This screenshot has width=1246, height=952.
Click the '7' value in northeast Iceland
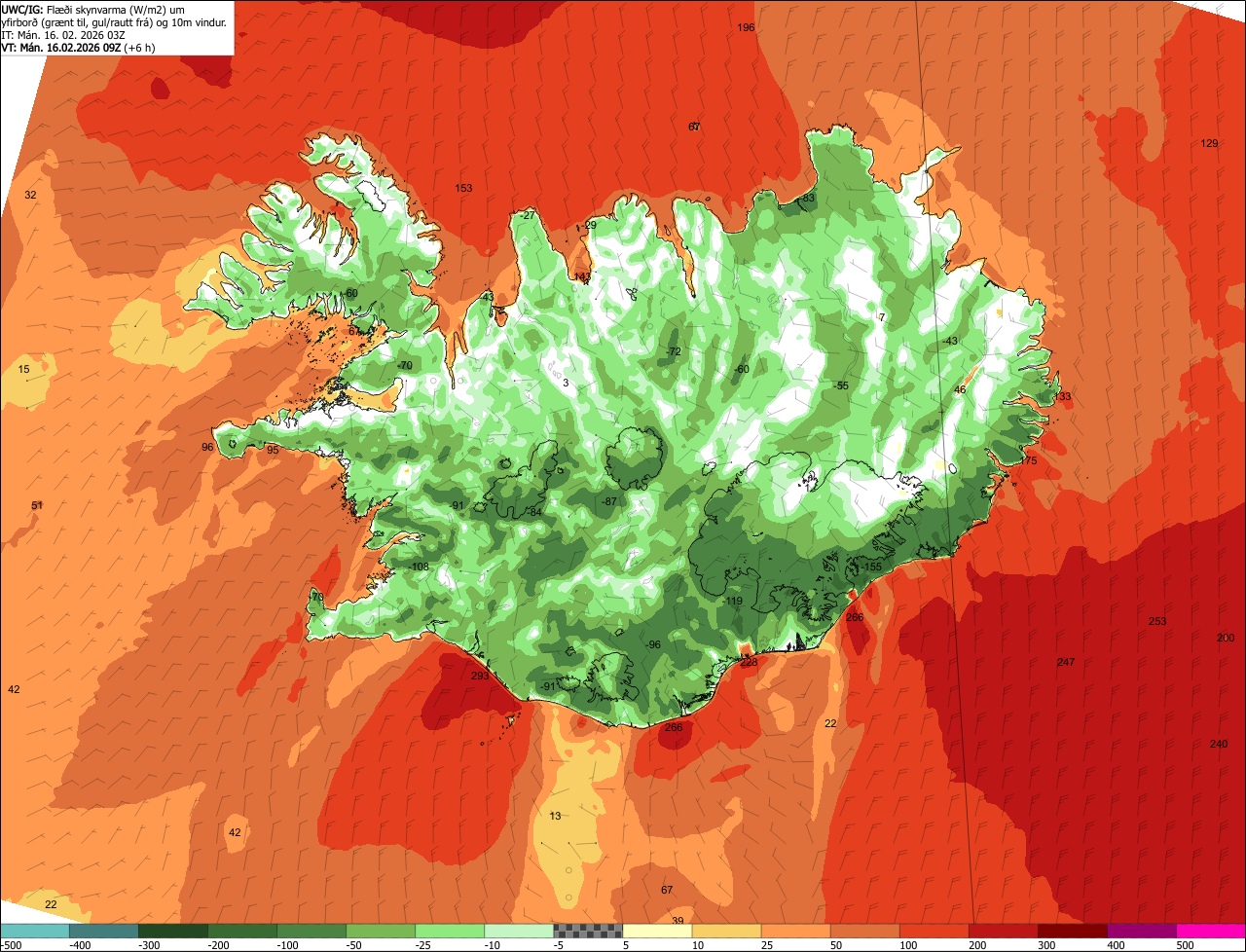pyautogui.click(x=882, y=317)
